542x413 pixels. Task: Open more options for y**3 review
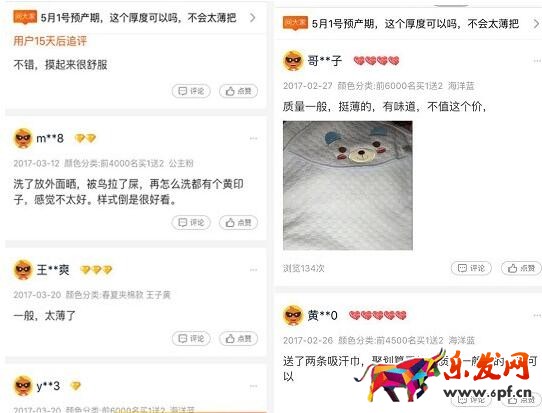253,386
